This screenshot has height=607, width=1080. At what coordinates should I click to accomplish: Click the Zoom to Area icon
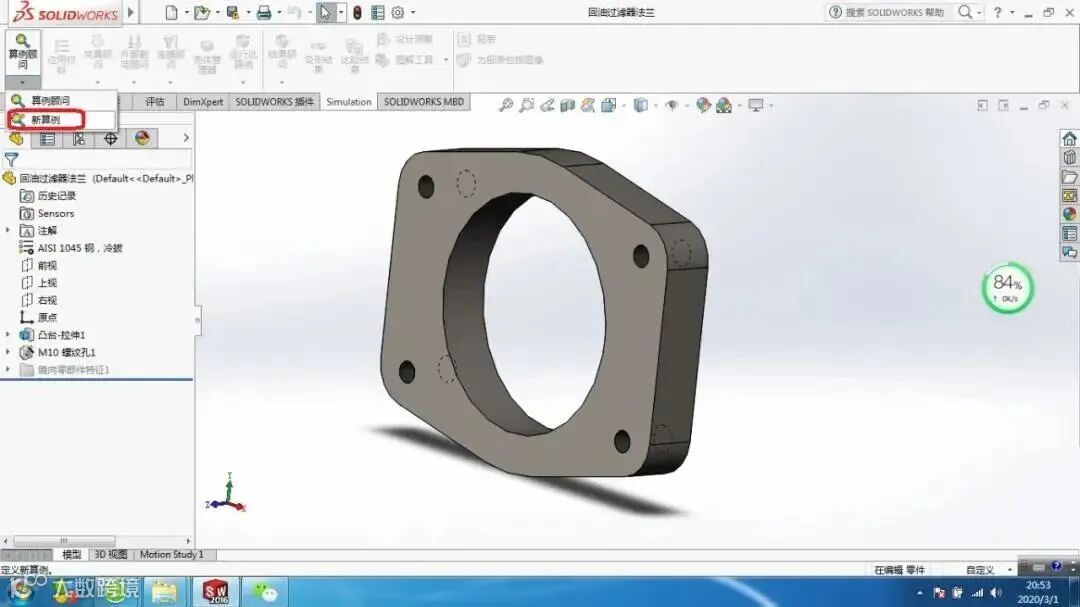click(527, 105)
